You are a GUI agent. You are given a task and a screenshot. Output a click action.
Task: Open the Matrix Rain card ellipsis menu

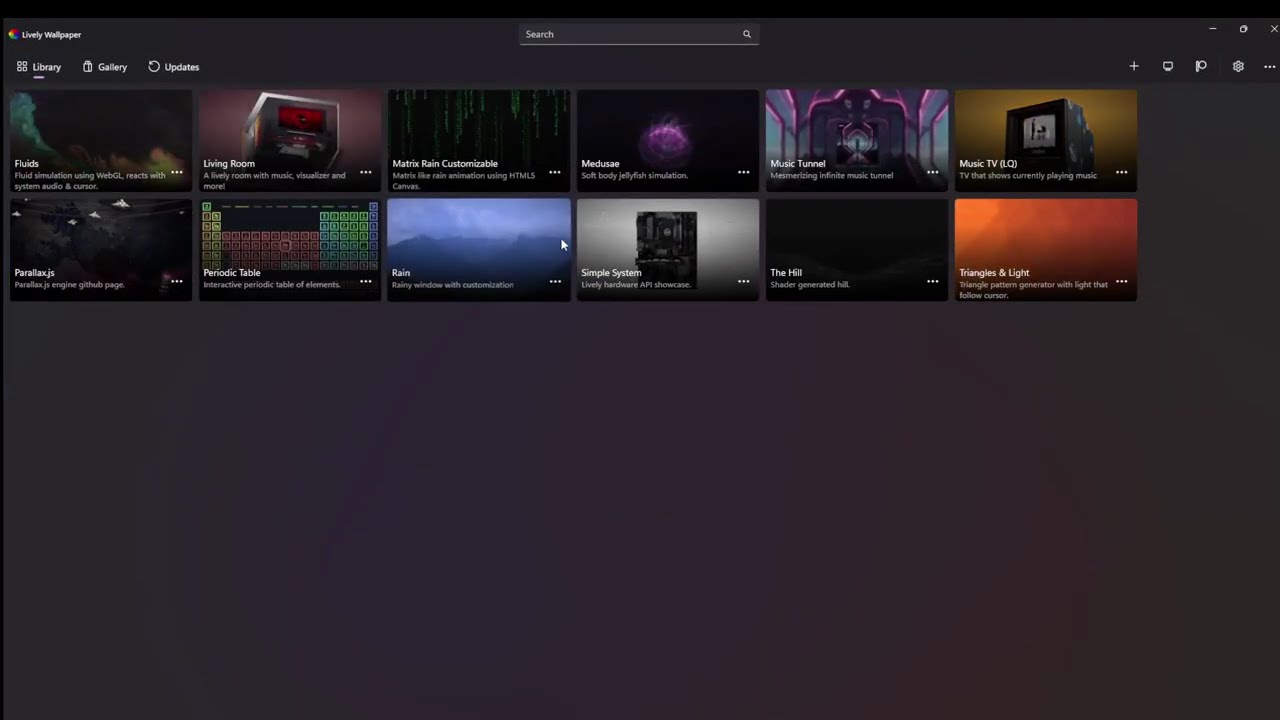pos(555,172)
